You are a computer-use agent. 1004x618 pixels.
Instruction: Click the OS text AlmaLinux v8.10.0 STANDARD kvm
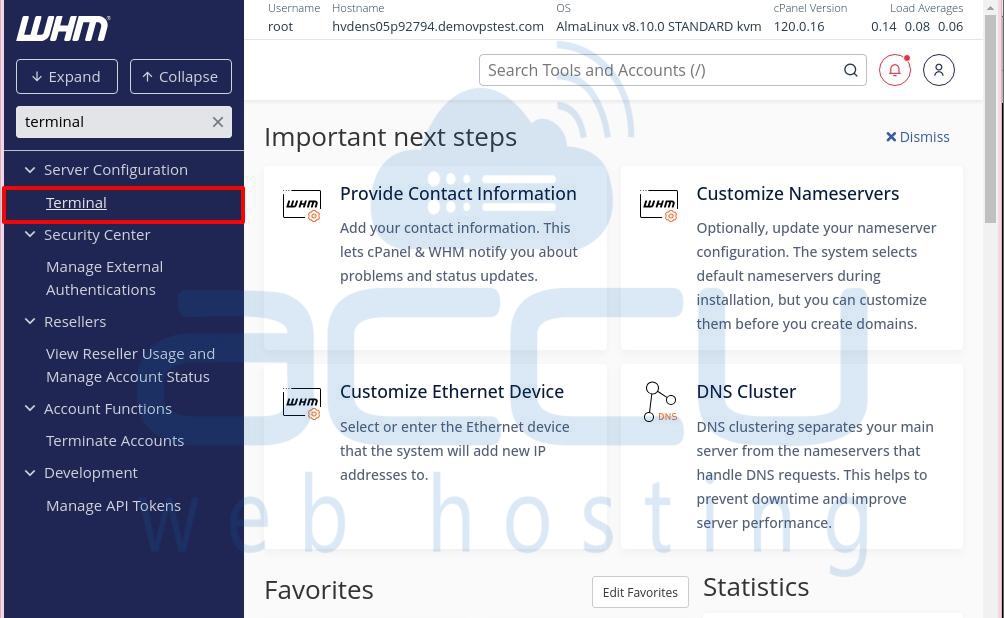[x=658, y=27]
